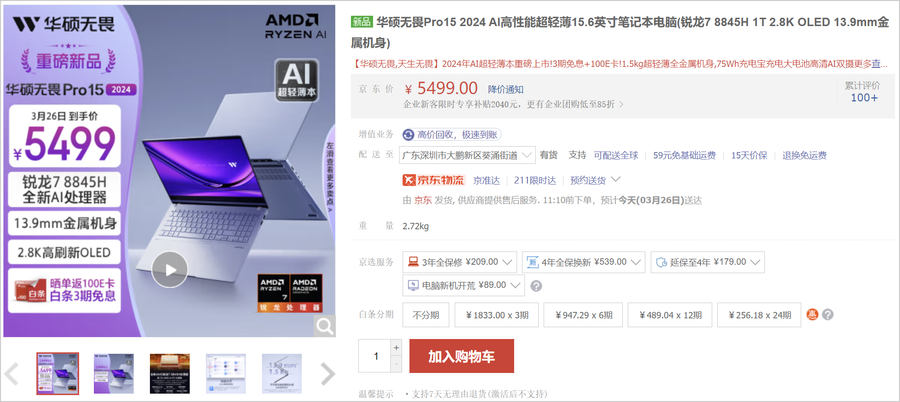Screen dimensions: 900x402
Task: Select the fourth product thumbnail
Action: pos(226,373)
